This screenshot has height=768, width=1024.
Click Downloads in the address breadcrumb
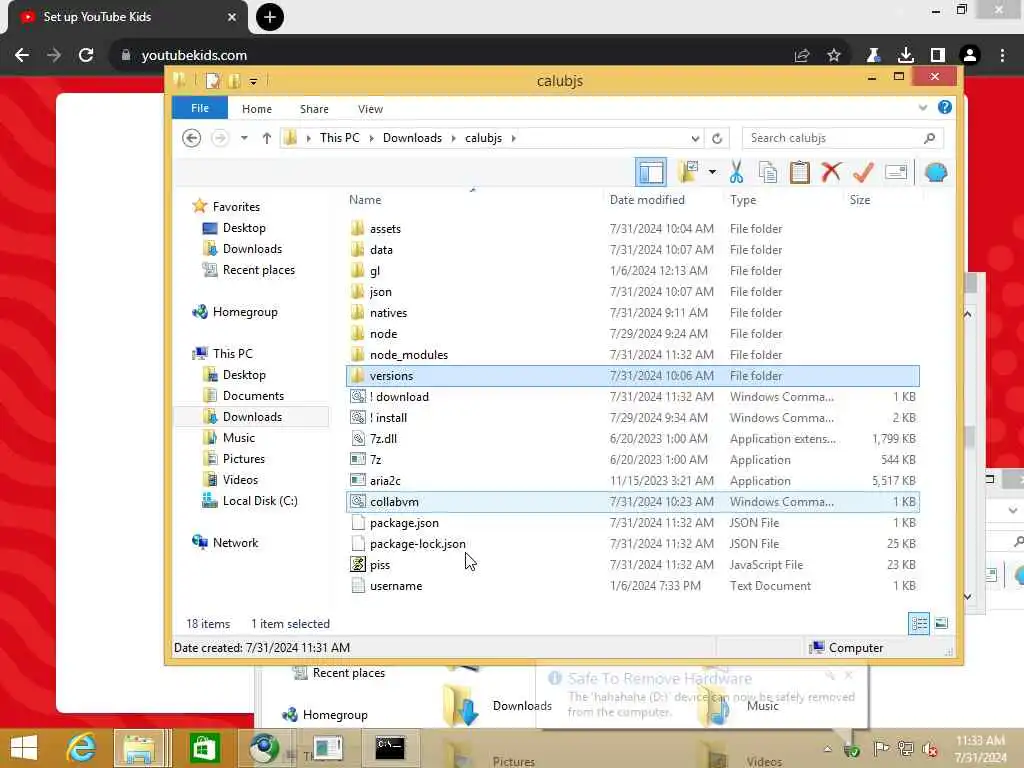click(412, 138)
